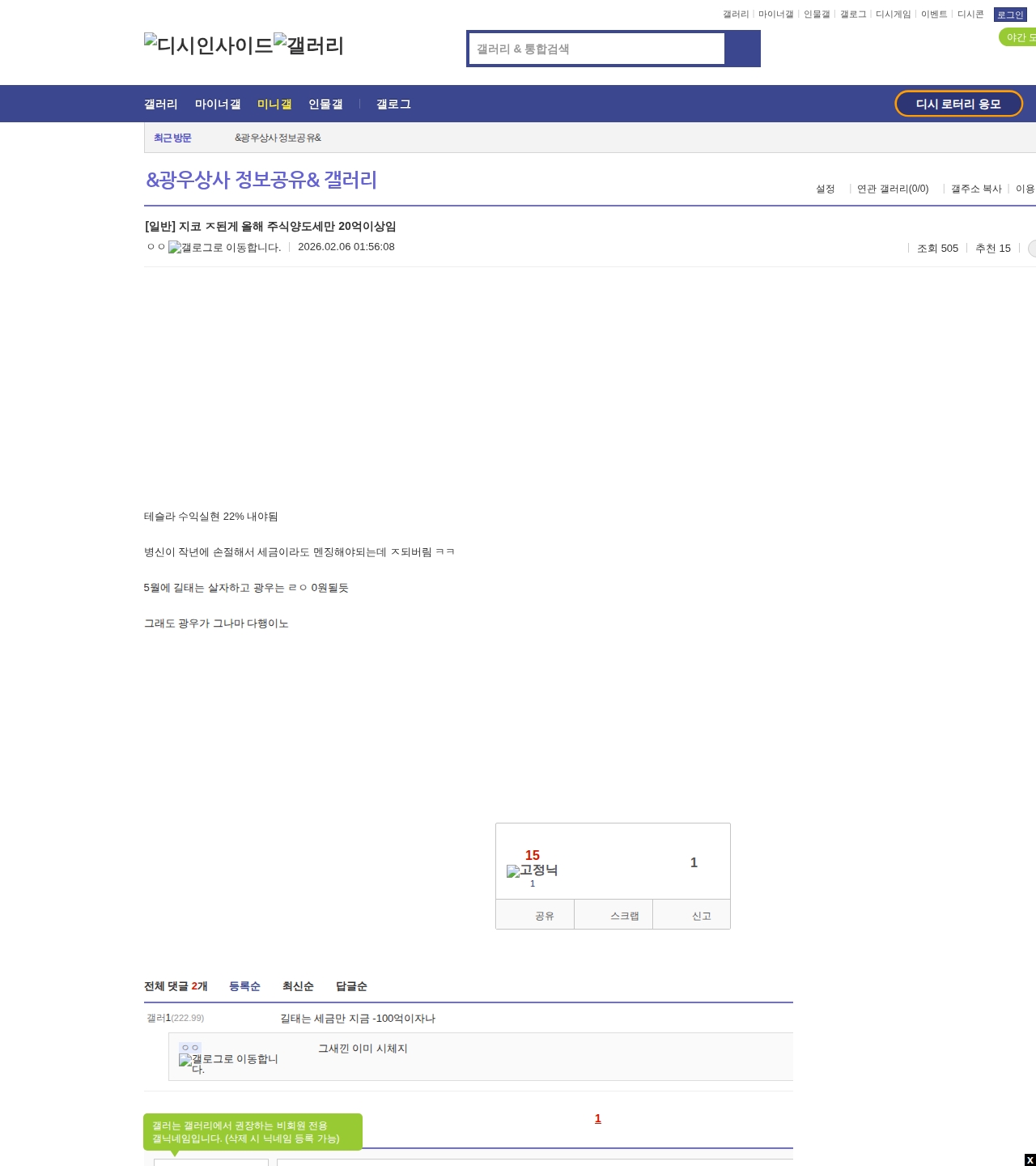Toggle the green 야간 모드 switch
This screenshot has height=1166, width=1036.
pos(1018,37)
